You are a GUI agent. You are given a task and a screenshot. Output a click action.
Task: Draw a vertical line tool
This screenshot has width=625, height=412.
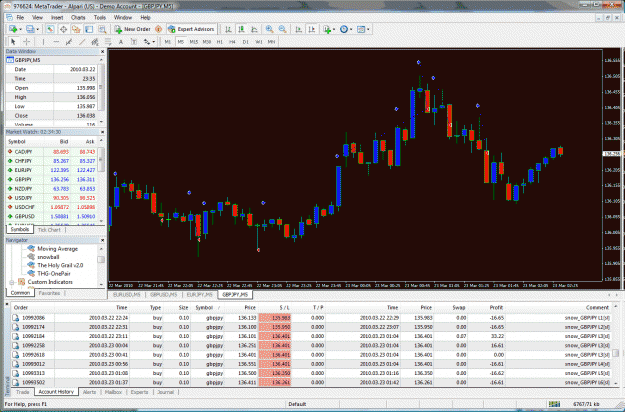point(43,41)
